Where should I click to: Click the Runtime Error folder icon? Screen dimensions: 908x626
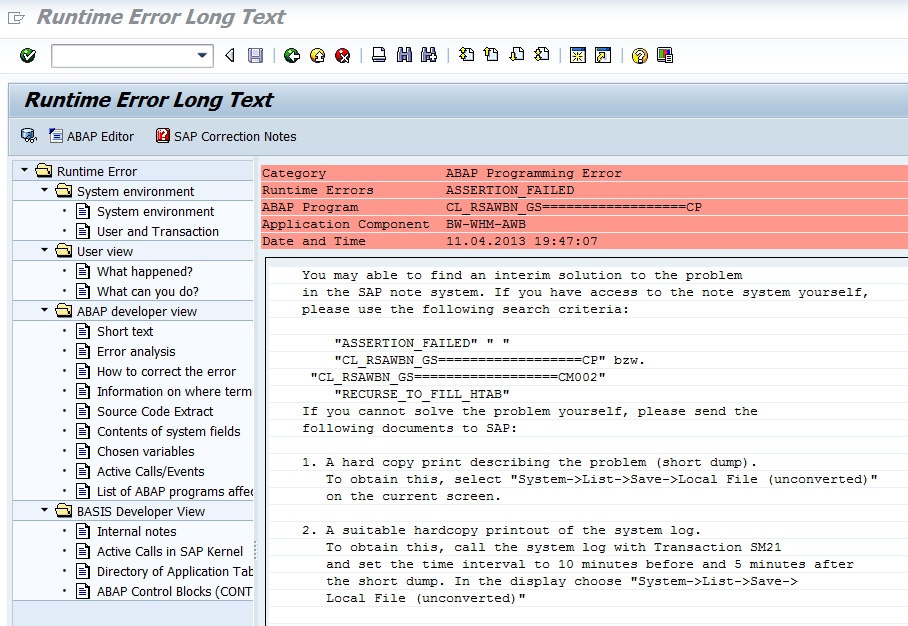tap(43, 171)
